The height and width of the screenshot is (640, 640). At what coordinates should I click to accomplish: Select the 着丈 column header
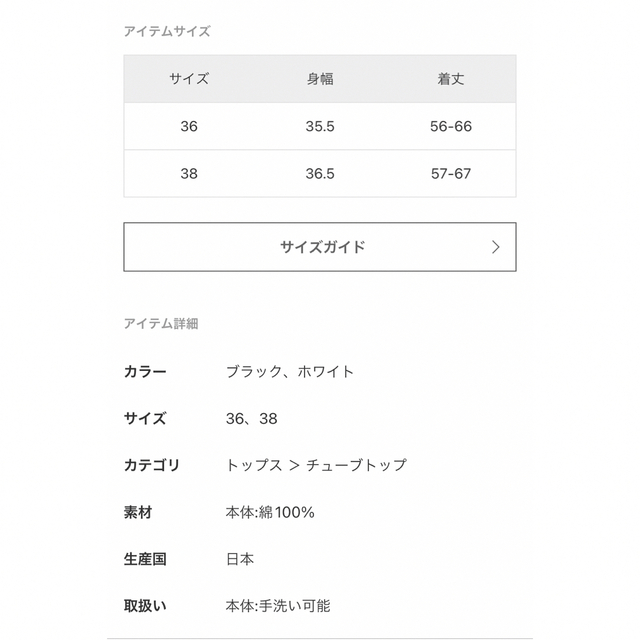(x=451, y=79)
